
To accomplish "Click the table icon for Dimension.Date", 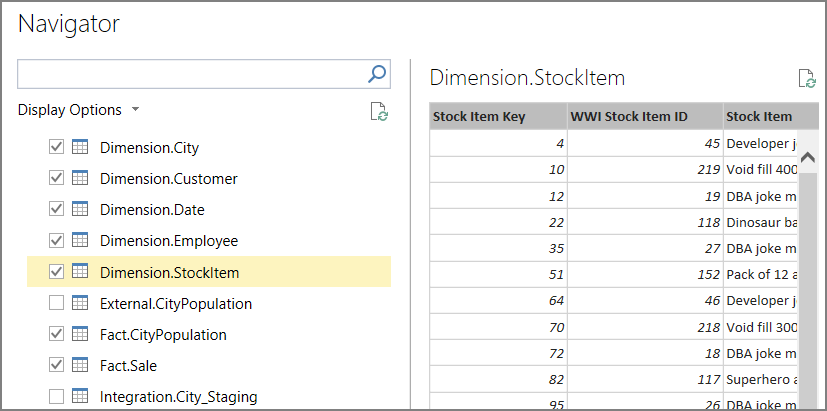I will pos(80,210).
